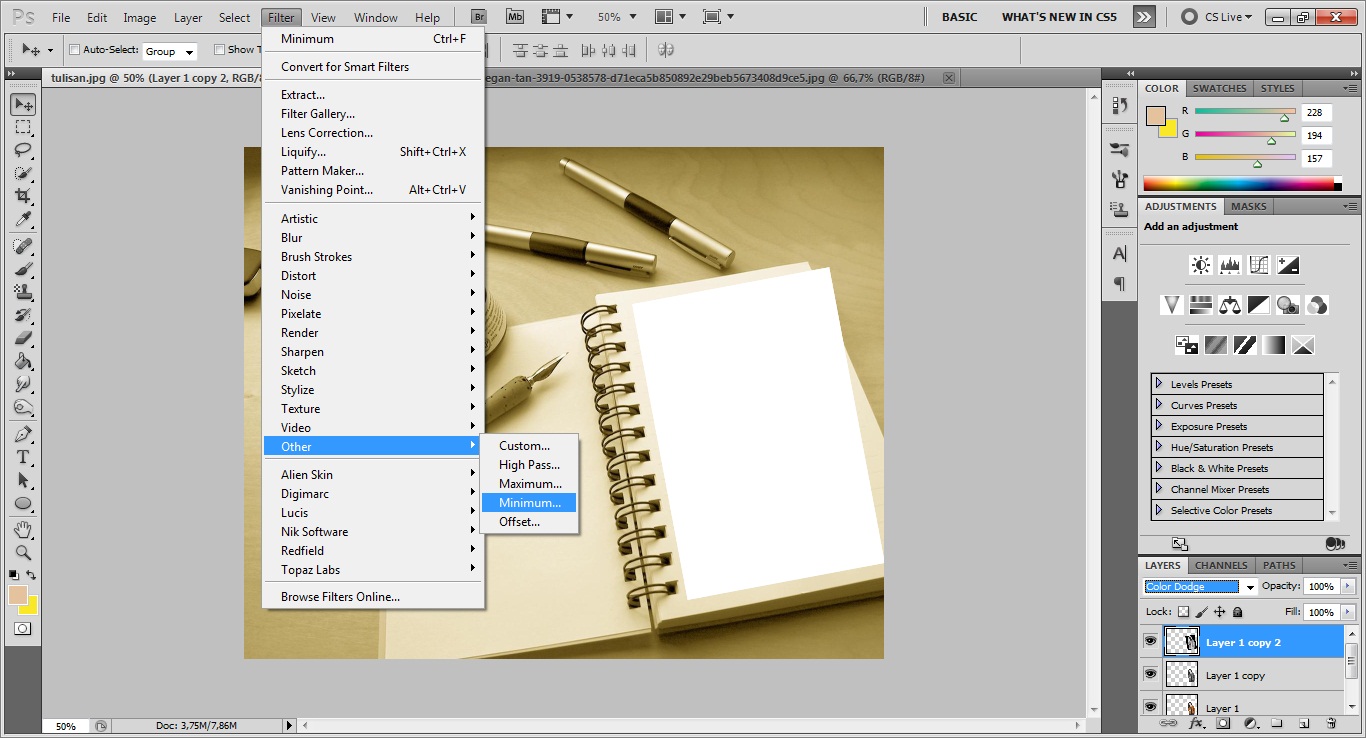The height and width of the screenshot is (738, 1366).
Task: Switch to the Channels tab
Action: point(1221,565)
